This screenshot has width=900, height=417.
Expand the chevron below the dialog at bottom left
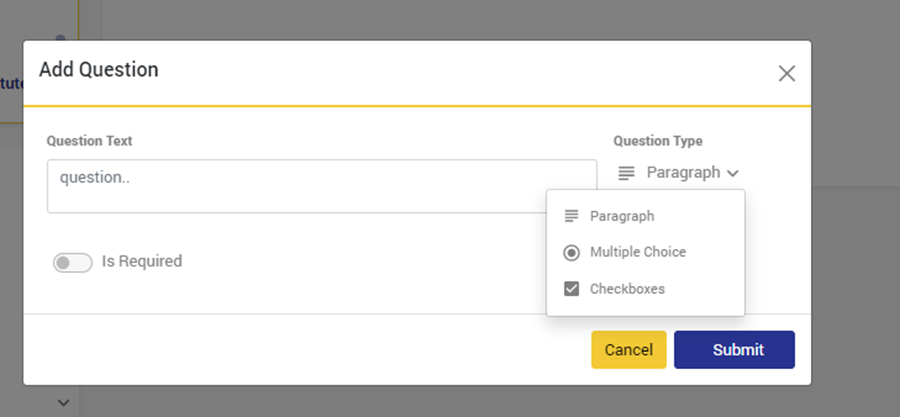click(x=63, y=402)
